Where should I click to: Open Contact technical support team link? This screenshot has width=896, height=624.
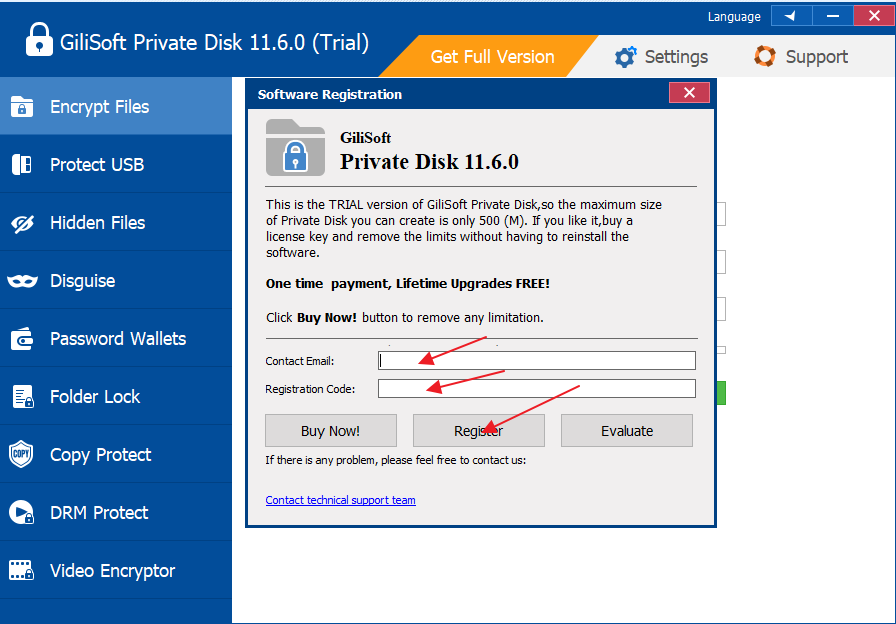point(340,500)
